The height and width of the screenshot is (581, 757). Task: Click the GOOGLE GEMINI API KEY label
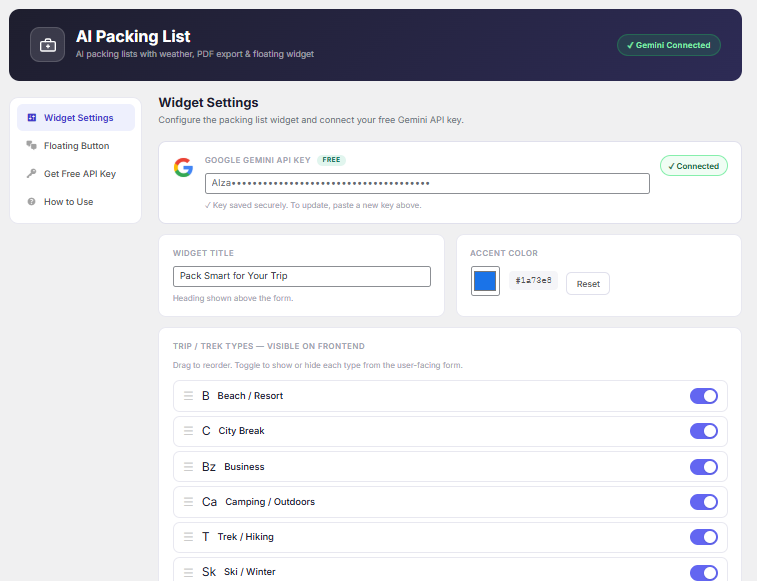pyautogui.click(x=258, y=160)
